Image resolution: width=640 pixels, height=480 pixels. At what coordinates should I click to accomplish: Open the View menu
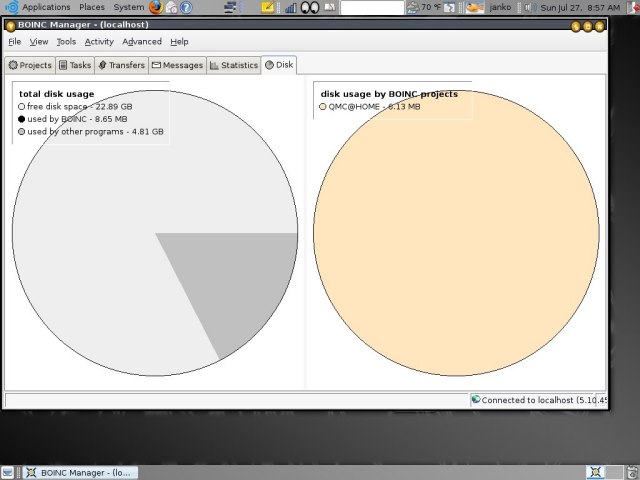click(39, 42)
